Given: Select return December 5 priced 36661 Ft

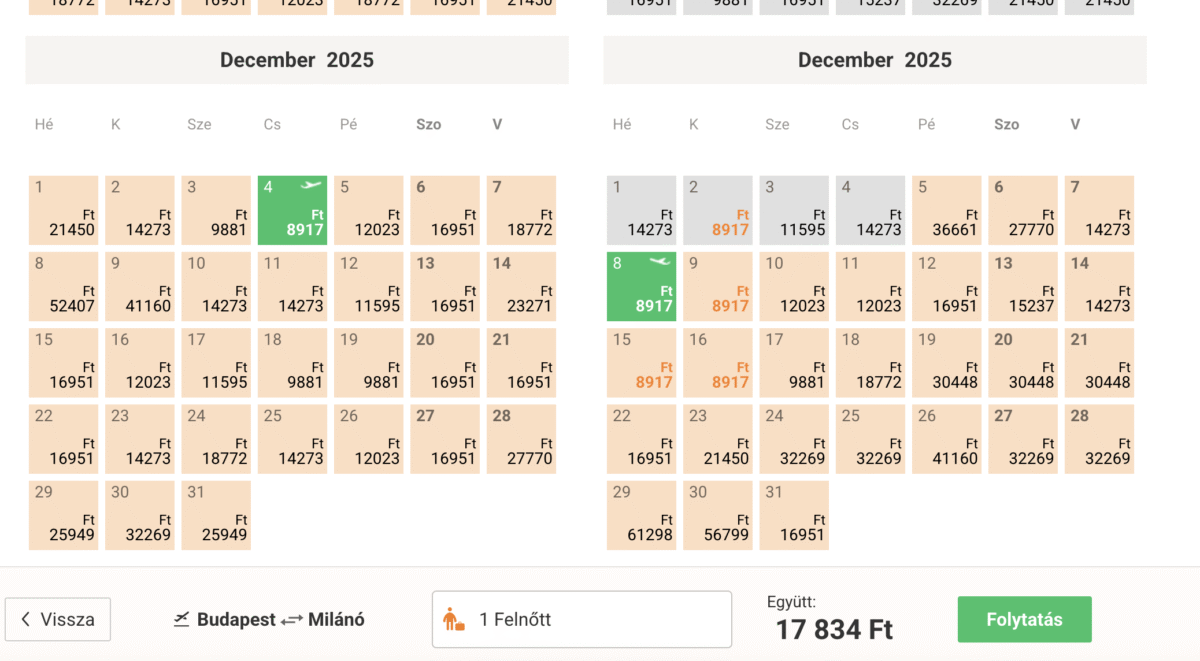Looking at the screenshot, I should [947, 211].
